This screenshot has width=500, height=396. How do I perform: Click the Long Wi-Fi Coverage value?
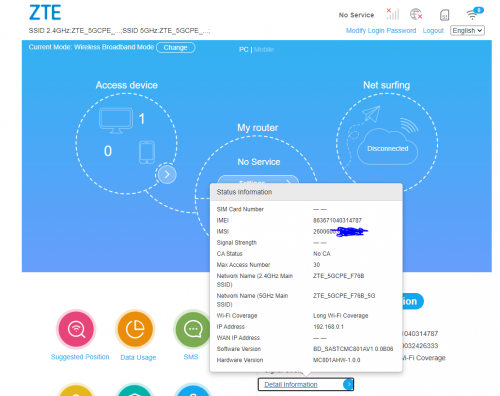[x=341, y=316]
